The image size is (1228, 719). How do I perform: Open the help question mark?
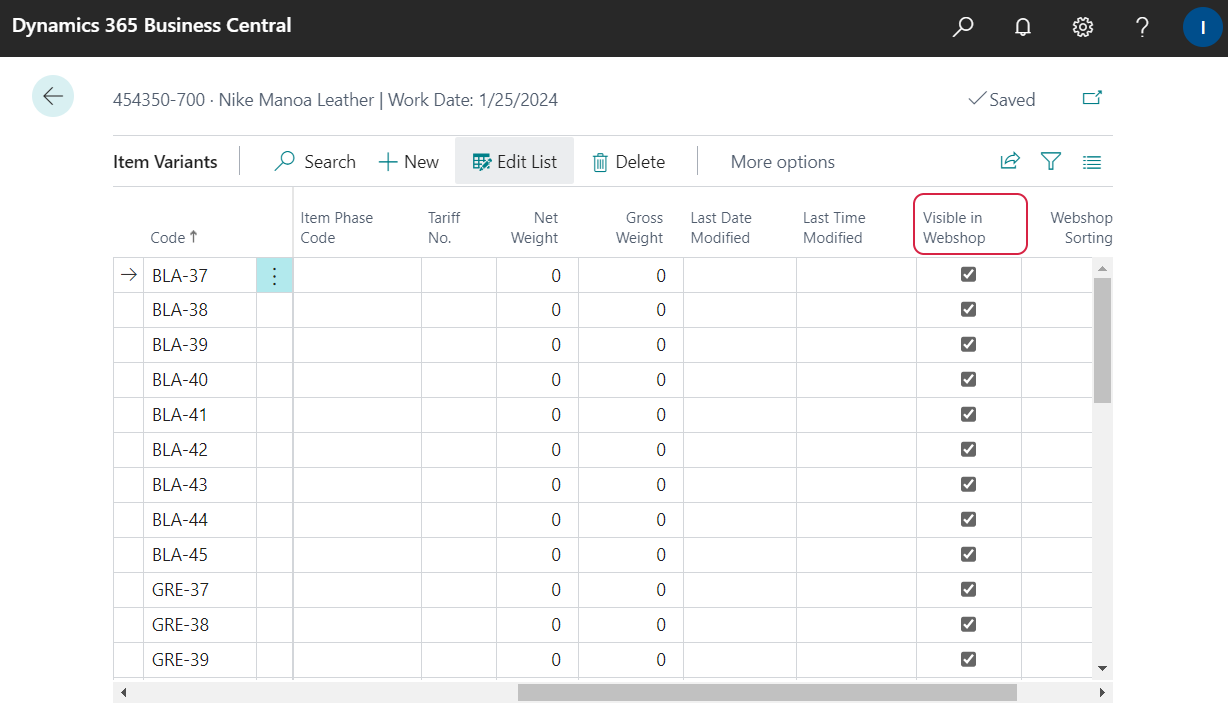[x=1142, y=27]
